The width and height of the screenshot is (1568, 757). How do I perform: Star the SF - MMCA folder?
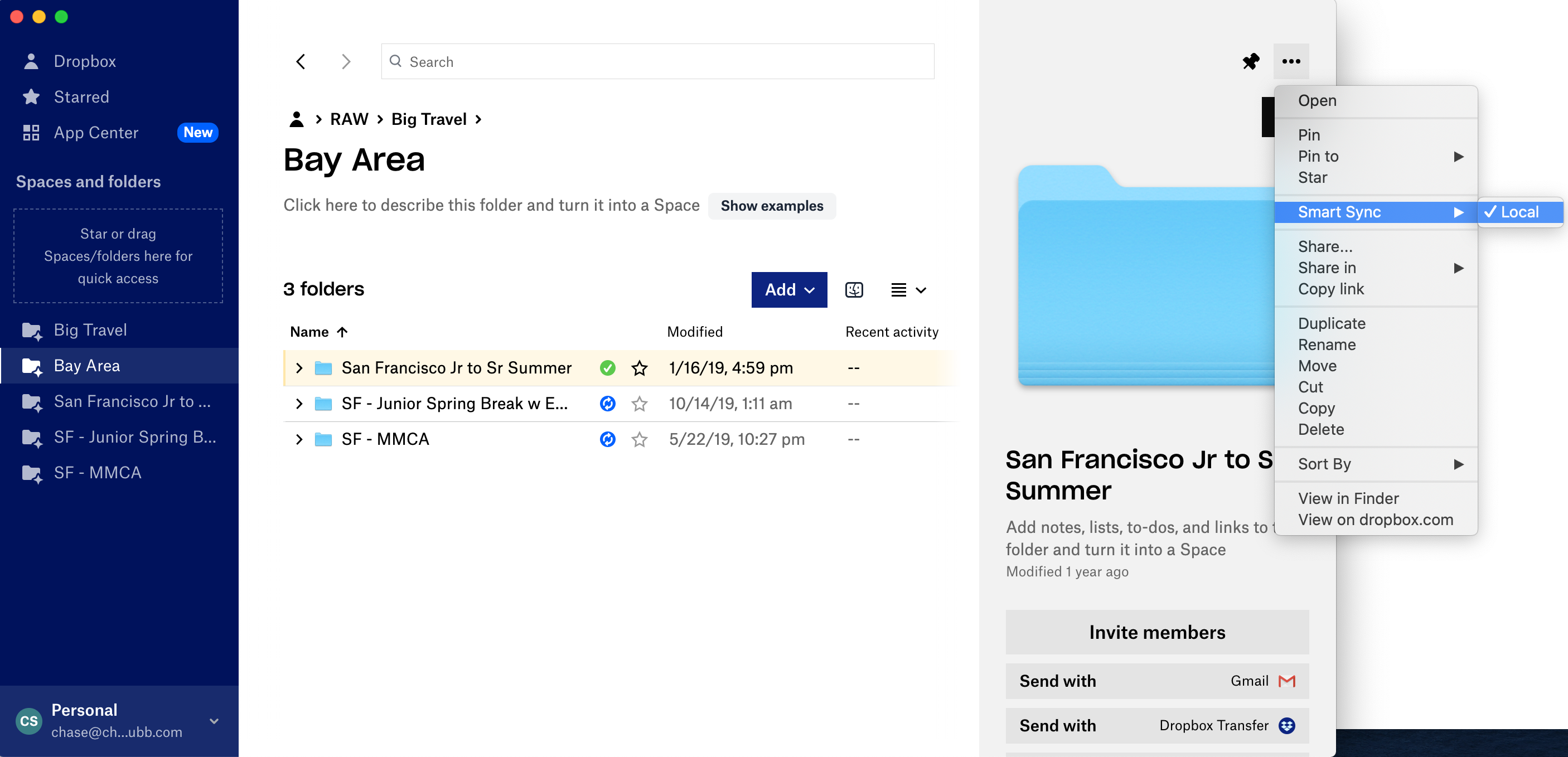(x=639, y=439)
